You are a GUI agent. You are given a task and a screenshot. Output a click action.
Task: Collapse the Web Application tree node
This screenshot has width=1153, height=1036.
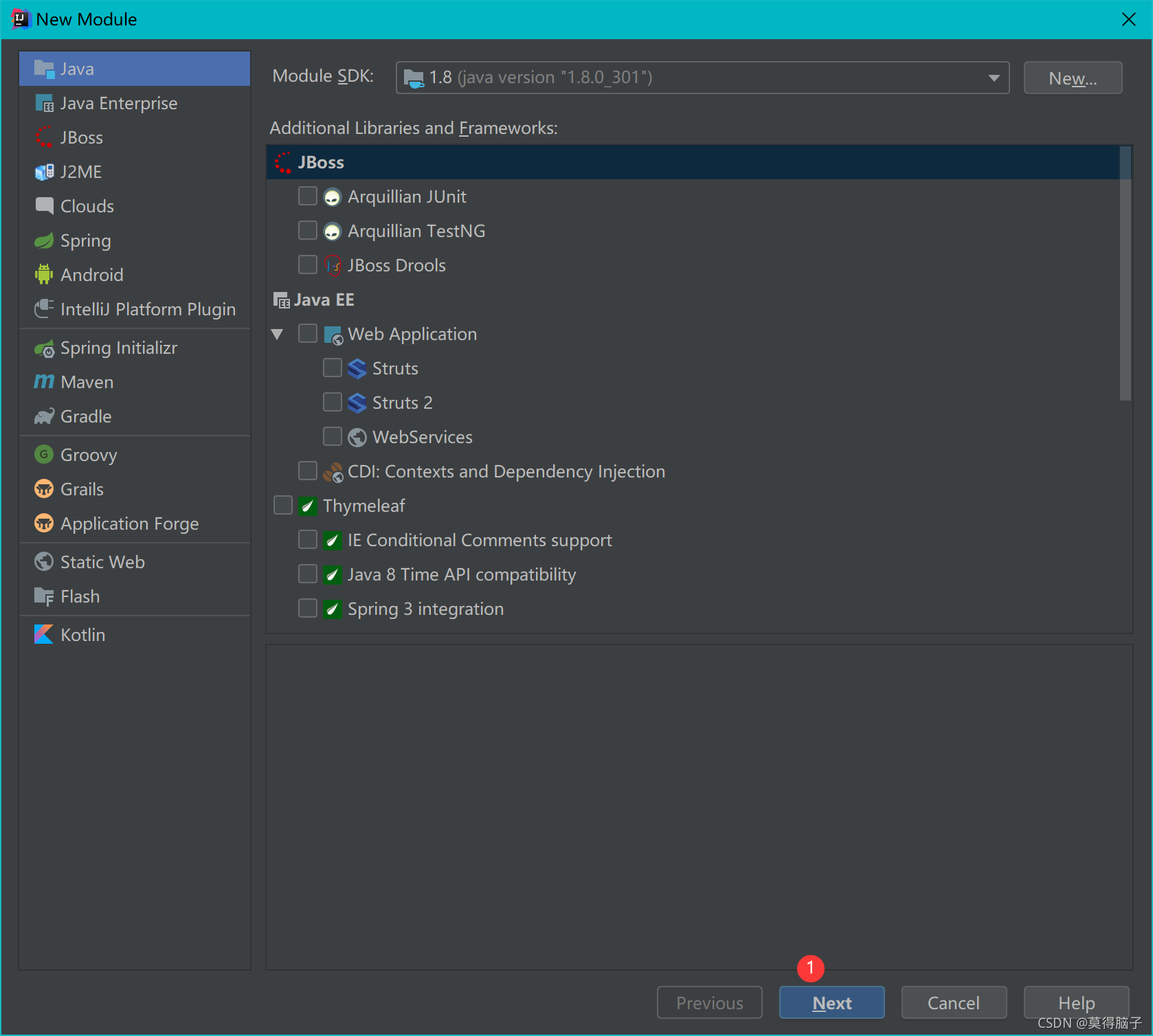278,335
